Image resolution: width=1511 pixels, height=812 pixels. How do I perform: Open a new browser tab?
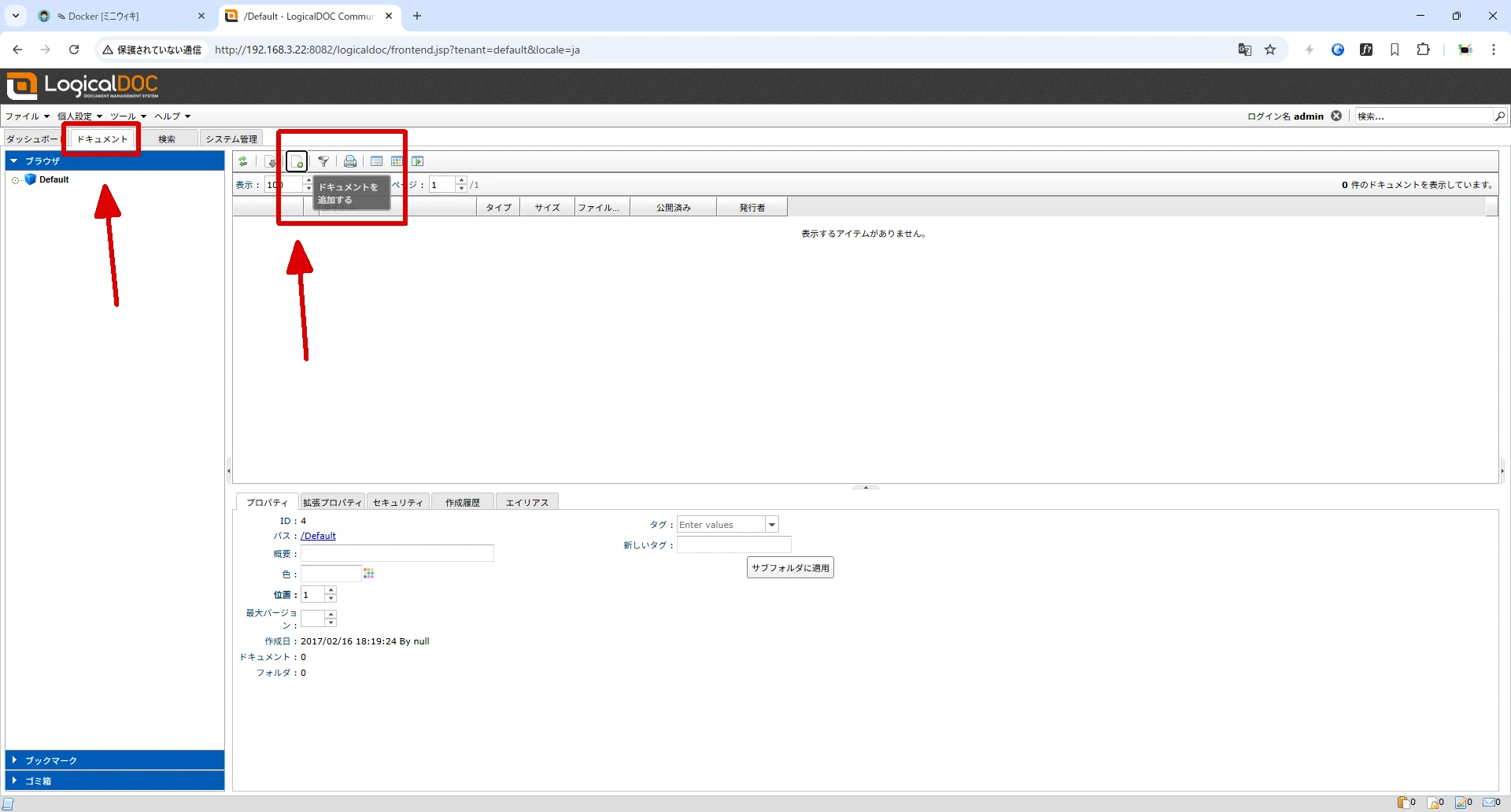coord(417,16)
